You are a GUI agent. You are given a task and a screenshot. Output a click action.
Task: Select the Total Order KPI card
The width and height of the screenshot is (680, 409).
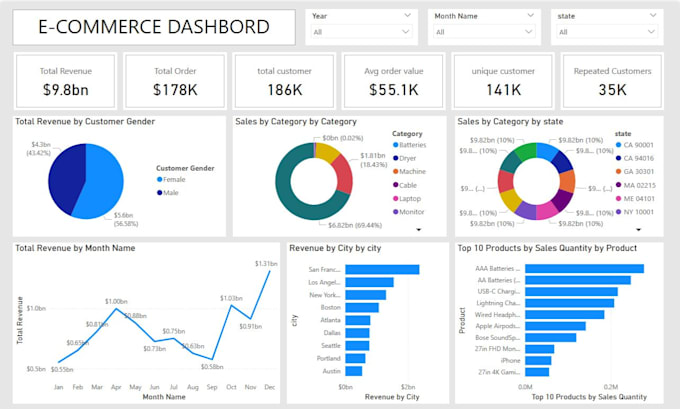pos(175,81)
